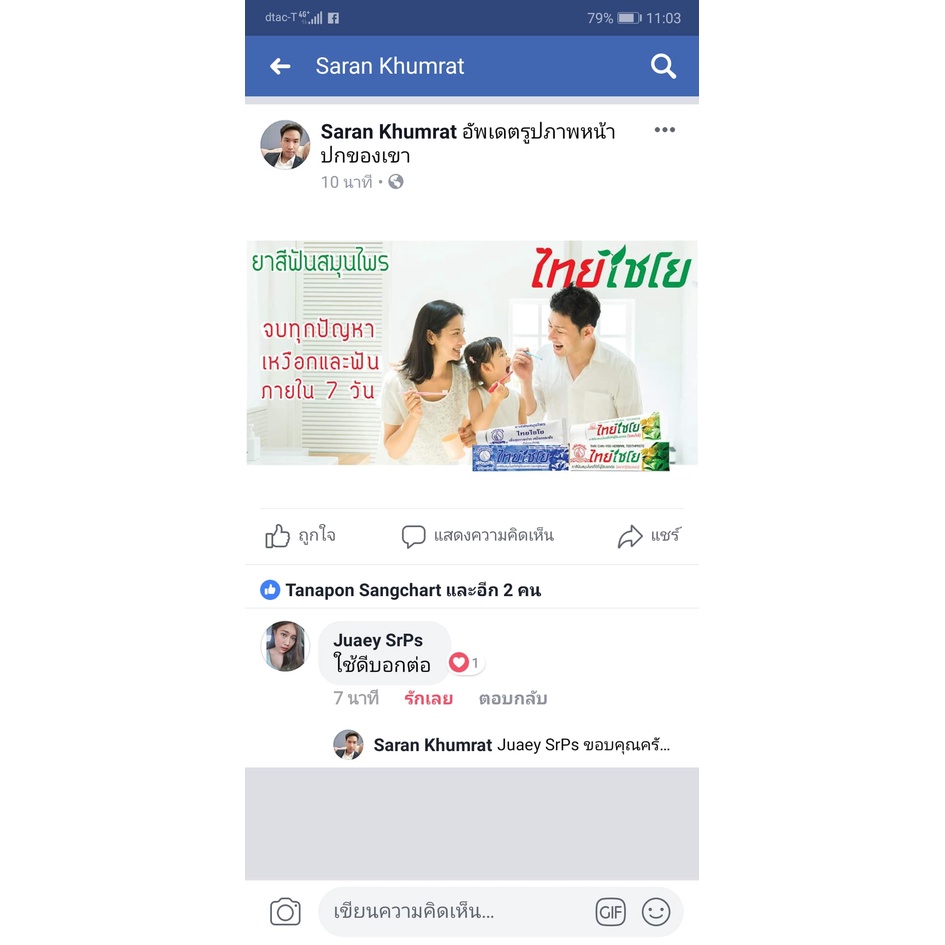Open Saran Khumrat's name link in post
This screenshot has width=945, height=945.
pos(389,131)
